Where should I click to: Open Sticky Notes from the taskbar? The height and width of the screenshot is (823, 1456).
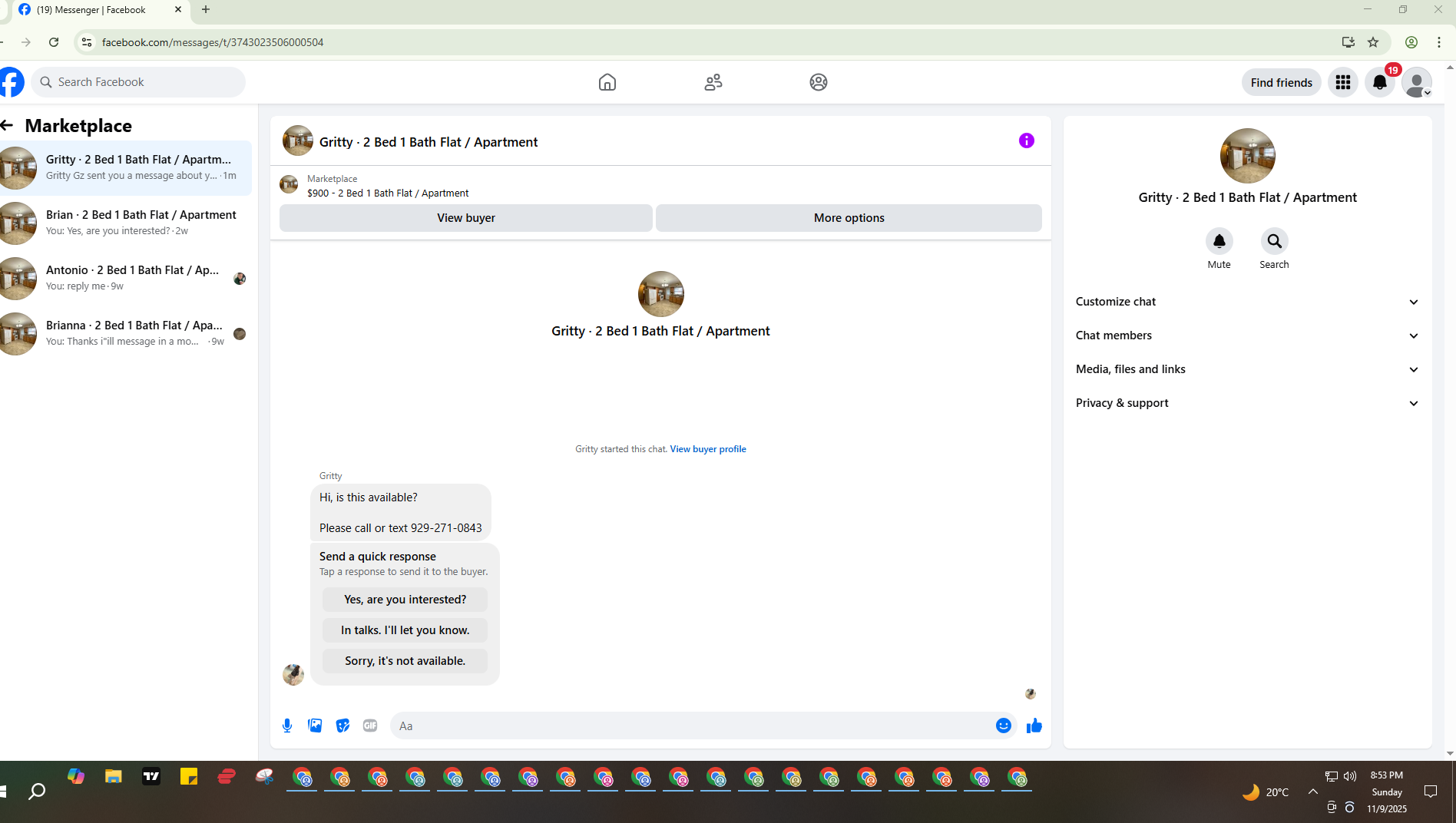[189, 777]
